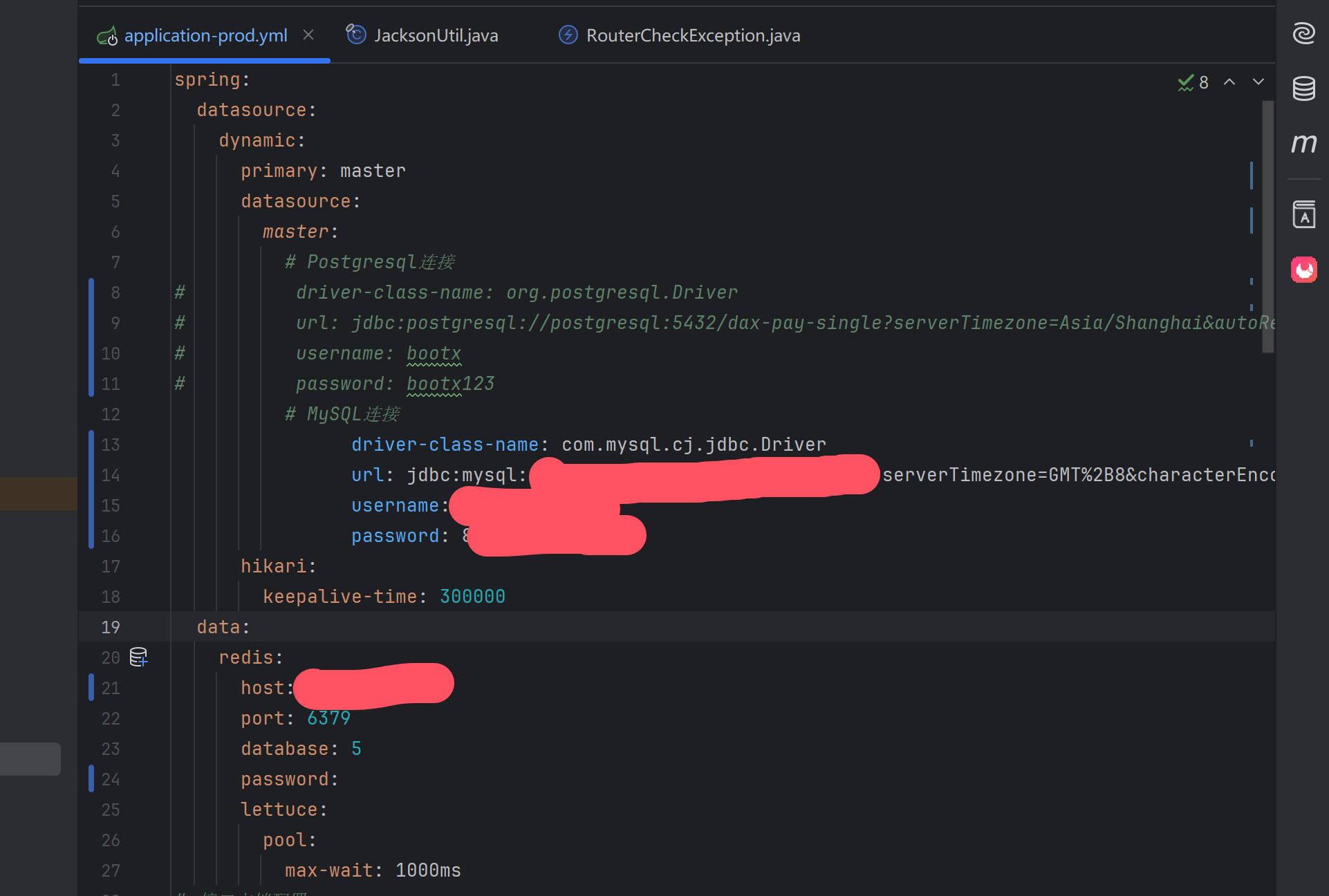Click the redis port value 6379
The width and height of the screenshot is (1329, 896).
click(x=328, y=718)
